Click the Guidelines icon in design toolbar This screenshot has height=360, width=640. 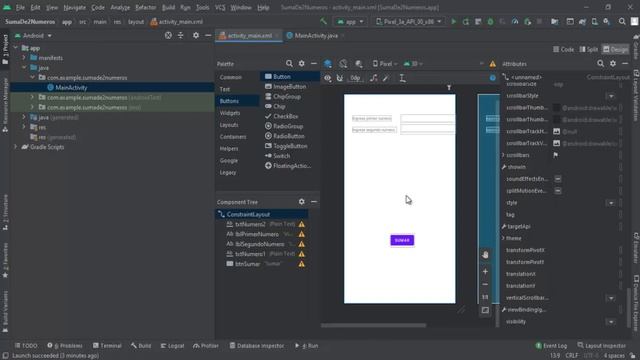(402, 78)
